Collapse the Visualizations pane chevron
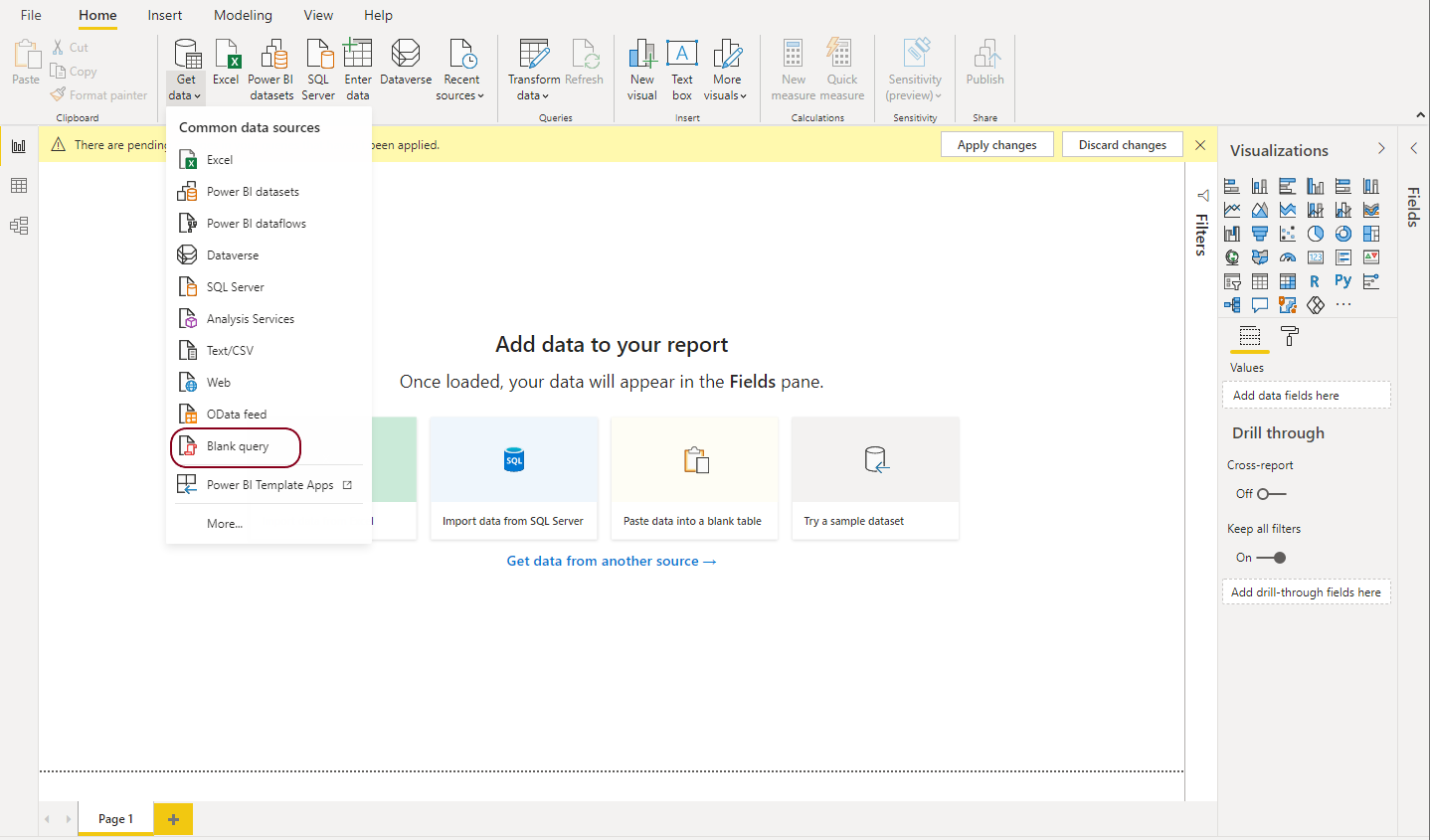This screenshot has width=1430, height=840. click(1381, 149)
